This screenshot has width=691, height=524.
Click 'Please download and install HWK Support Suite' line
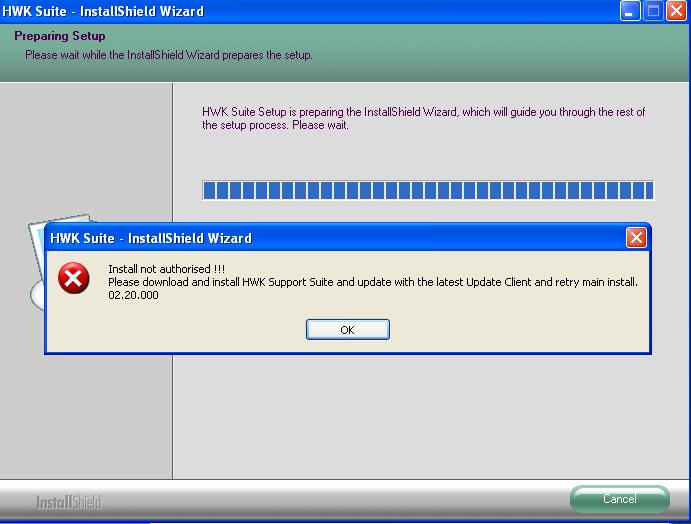[x=373, y=282]
